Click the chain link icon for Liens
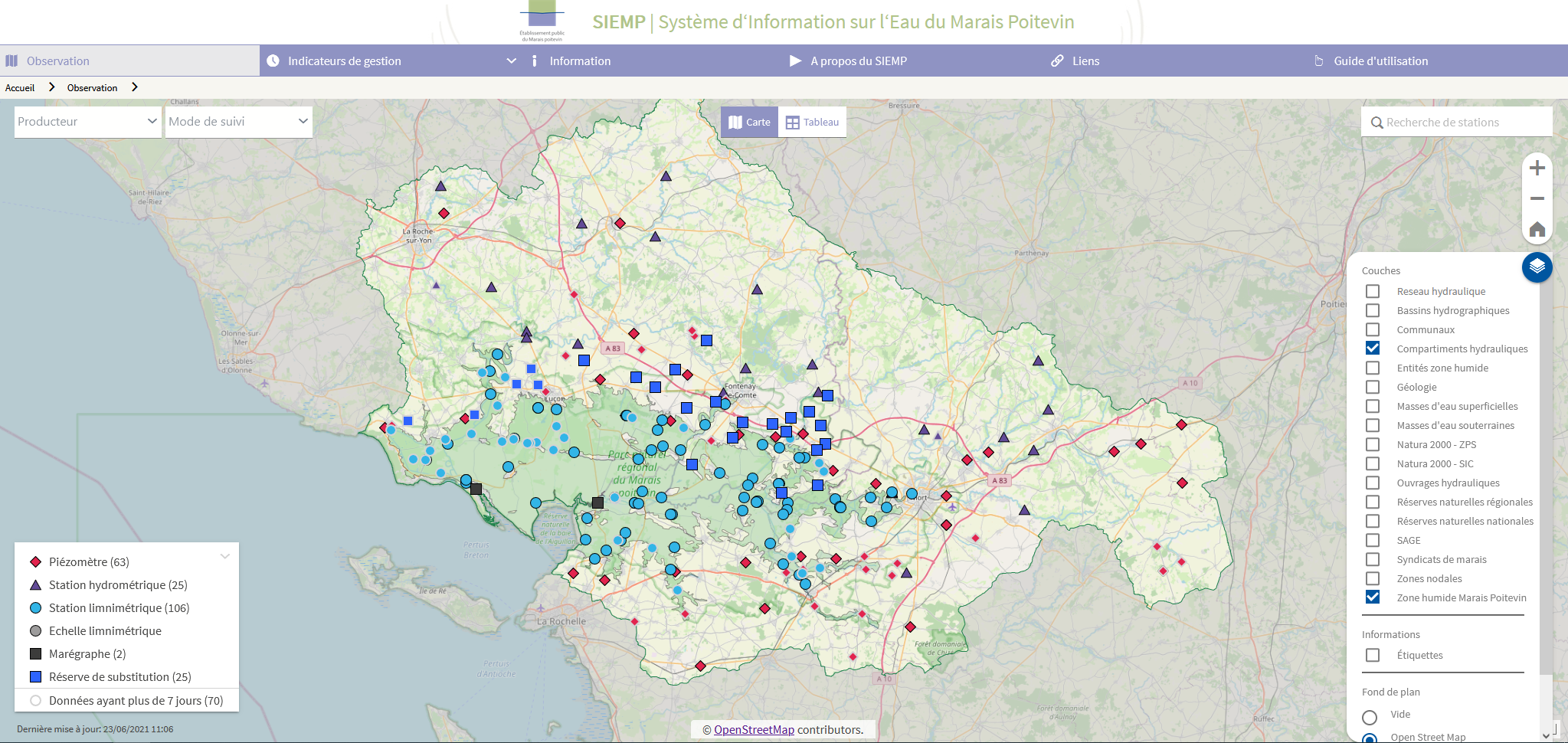The height and width of the screenshot is (743, 1568). [1057, 61]
